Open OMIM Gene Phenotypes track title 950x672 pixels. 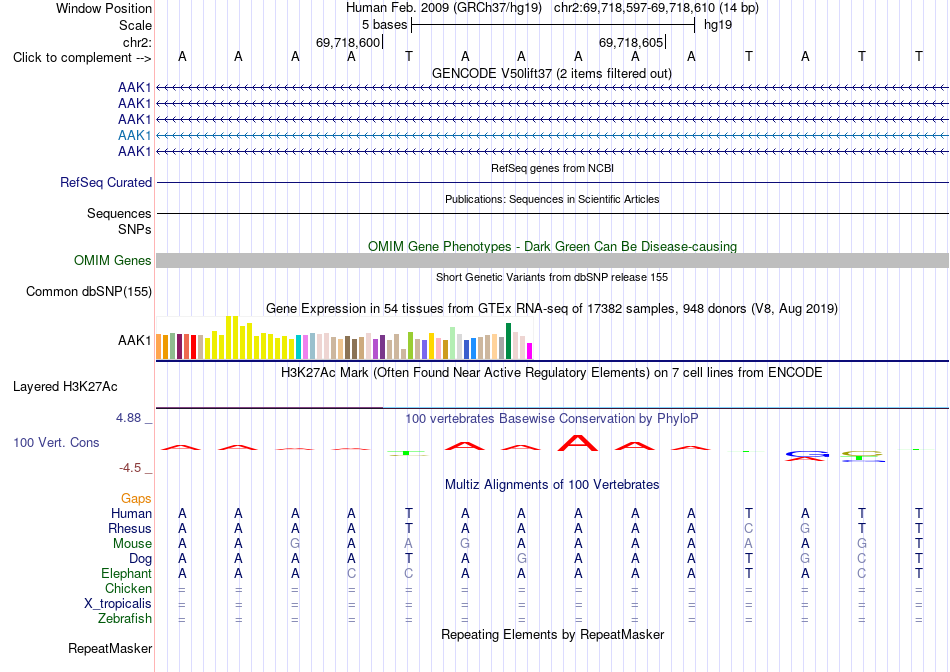(x=552, y=247)
